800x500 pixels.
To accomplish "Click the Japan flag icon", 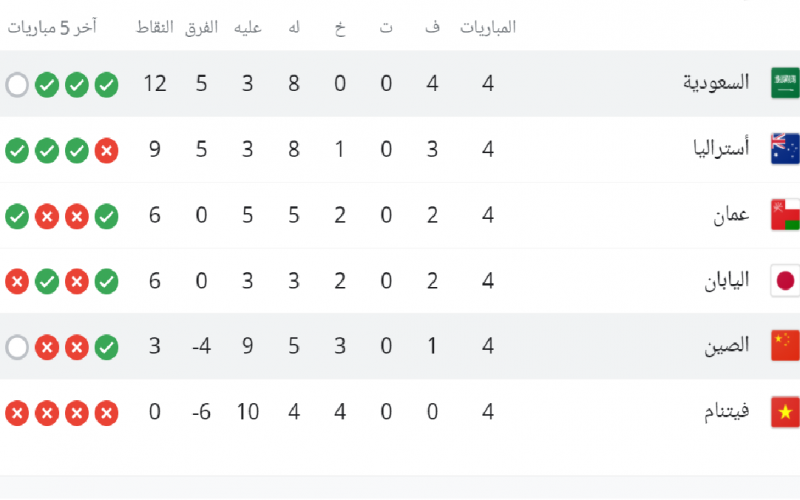I will click(x=785, y=281).
